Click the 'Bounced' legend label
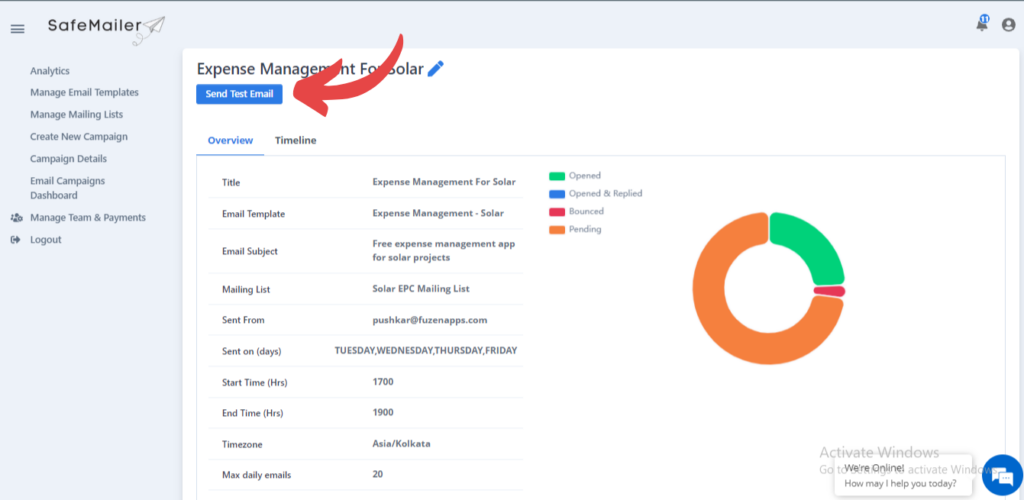The height and width of the screenshot is (500, 1024). point(586,211)
